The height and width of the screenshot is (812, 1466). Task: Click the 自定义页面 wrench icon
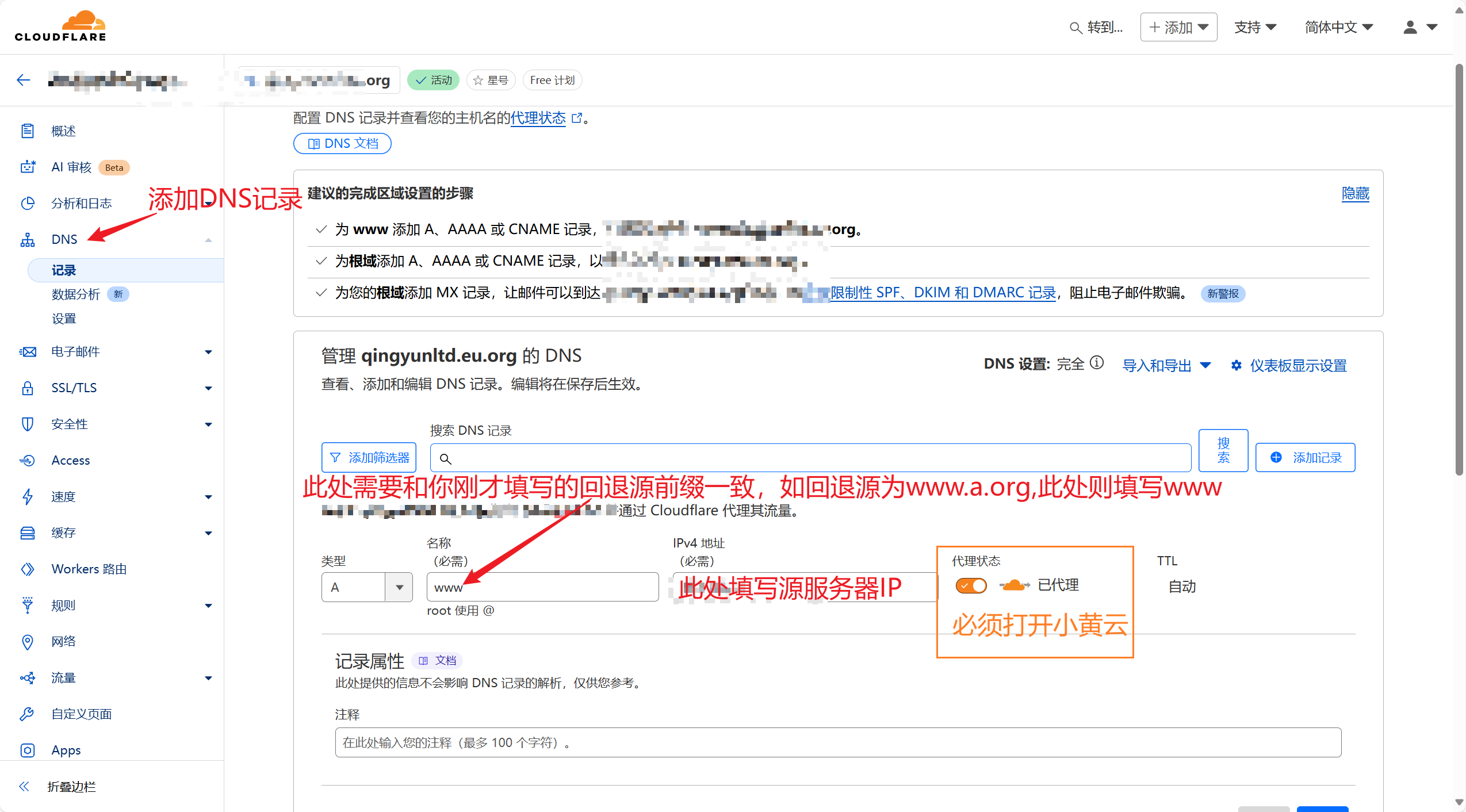click(x=27, y=714)
